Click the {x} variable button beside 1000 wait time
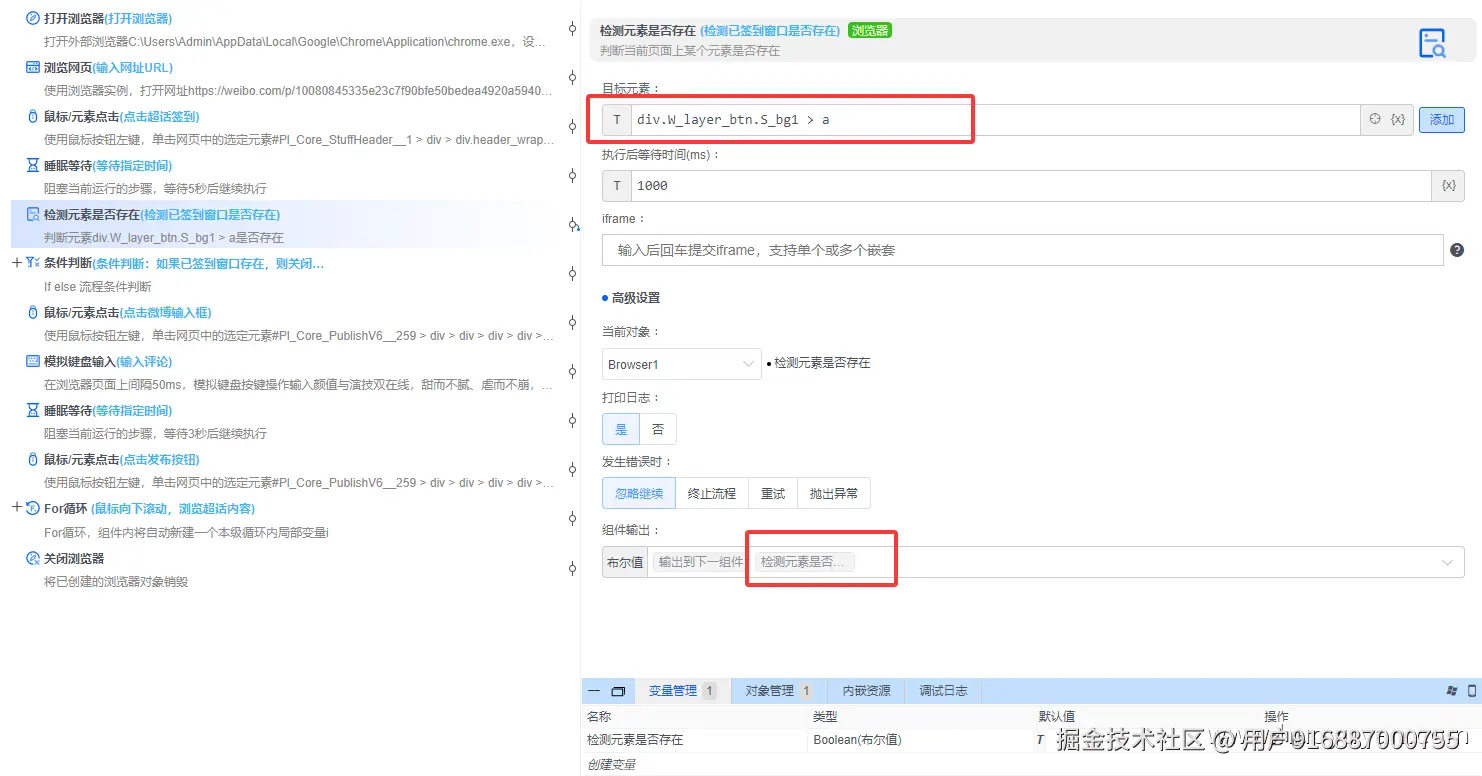 1448,185
